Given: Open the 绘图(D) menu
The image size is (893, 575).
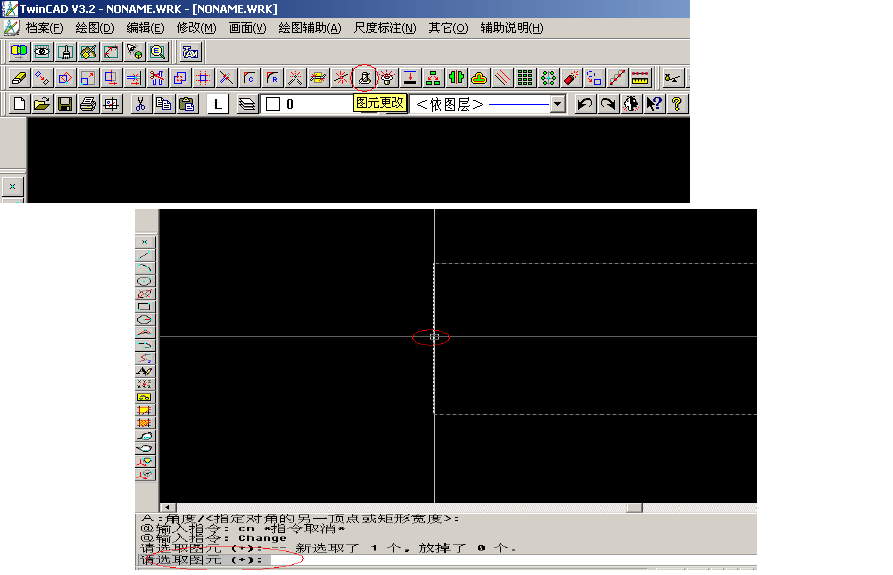Looking at the screenshot, I should 95,28.
